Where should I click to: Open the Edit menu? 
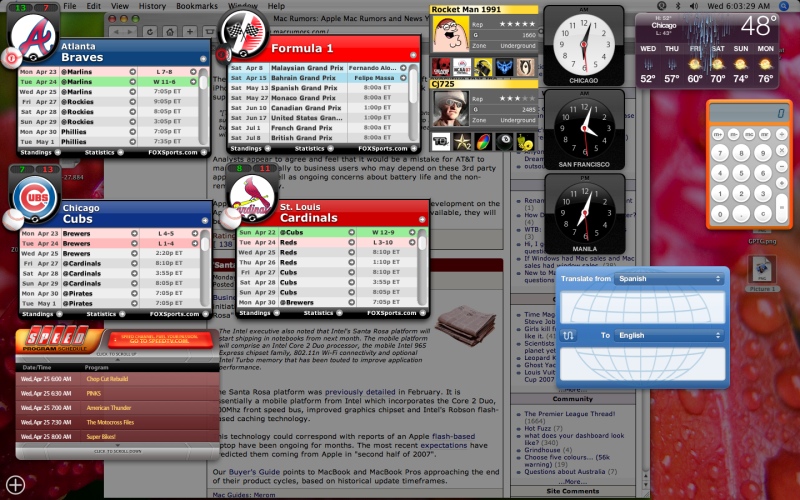[x=93, y=6]
